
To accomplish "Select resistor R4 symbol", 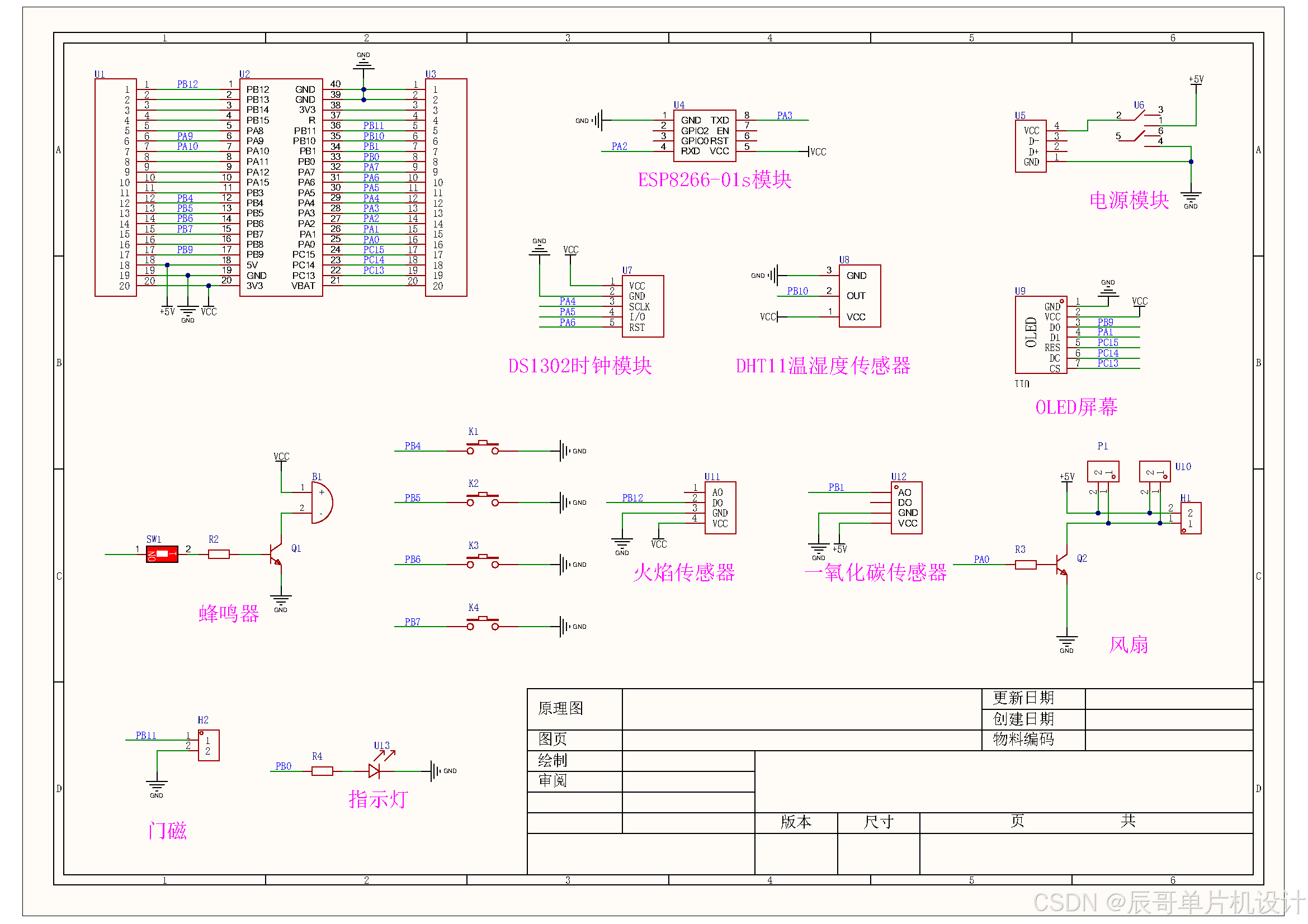I will tap(322, 771).
